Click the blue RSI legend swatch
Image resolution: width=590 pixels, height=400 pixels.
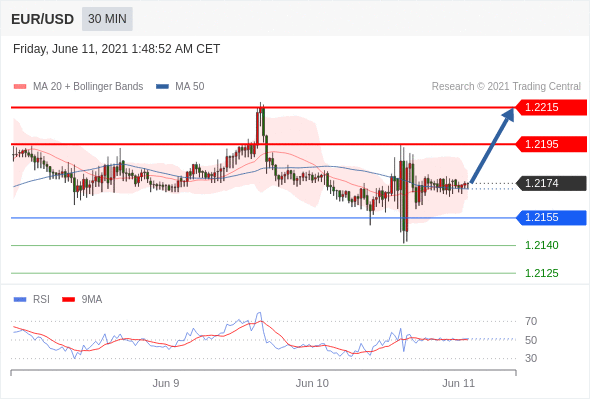(x=20, y=300)
